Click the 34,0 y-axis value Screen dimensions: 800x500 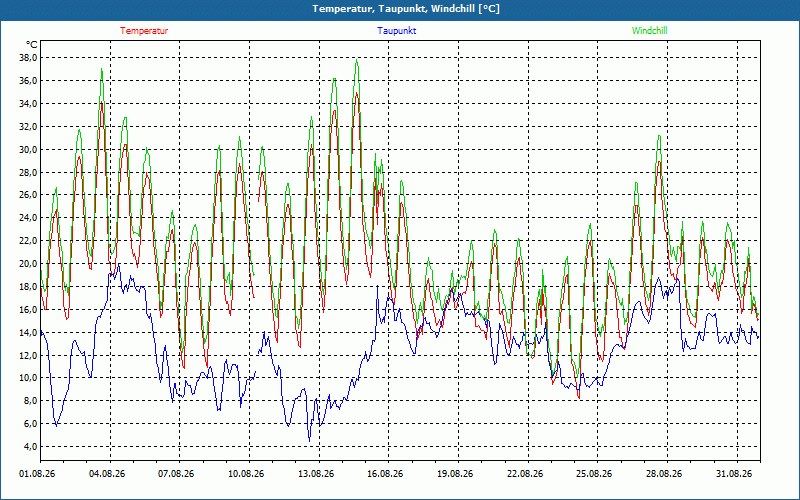[x=28, y=104]
